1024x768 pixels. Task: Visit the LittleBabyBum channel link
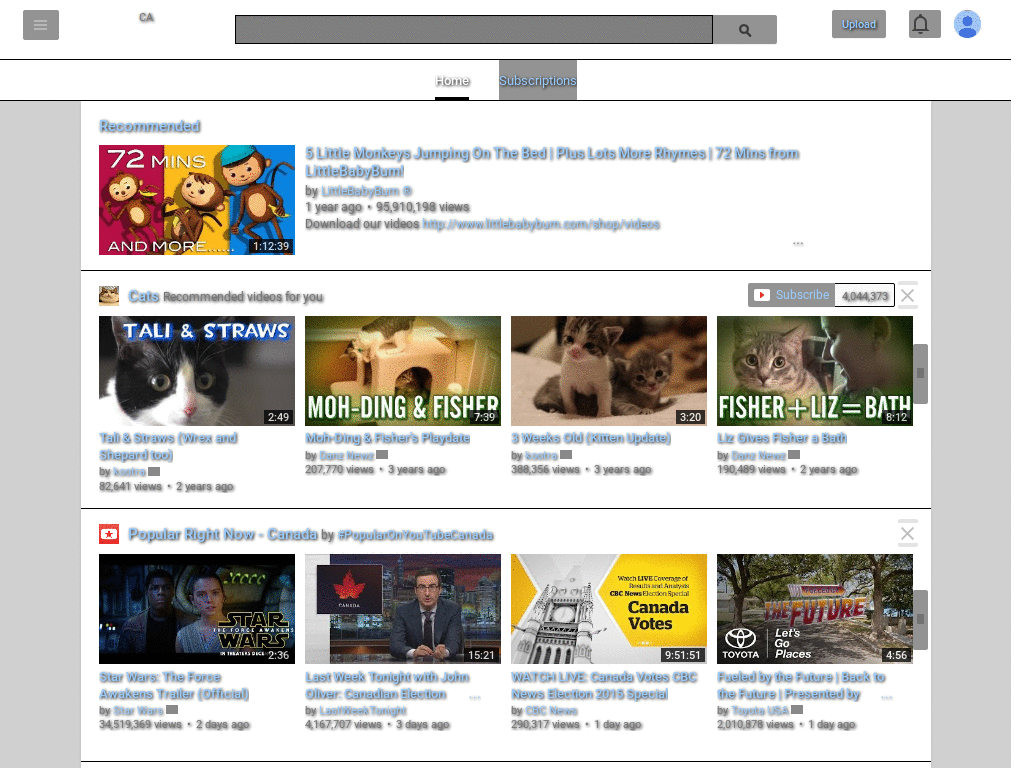tap(366, 191)
